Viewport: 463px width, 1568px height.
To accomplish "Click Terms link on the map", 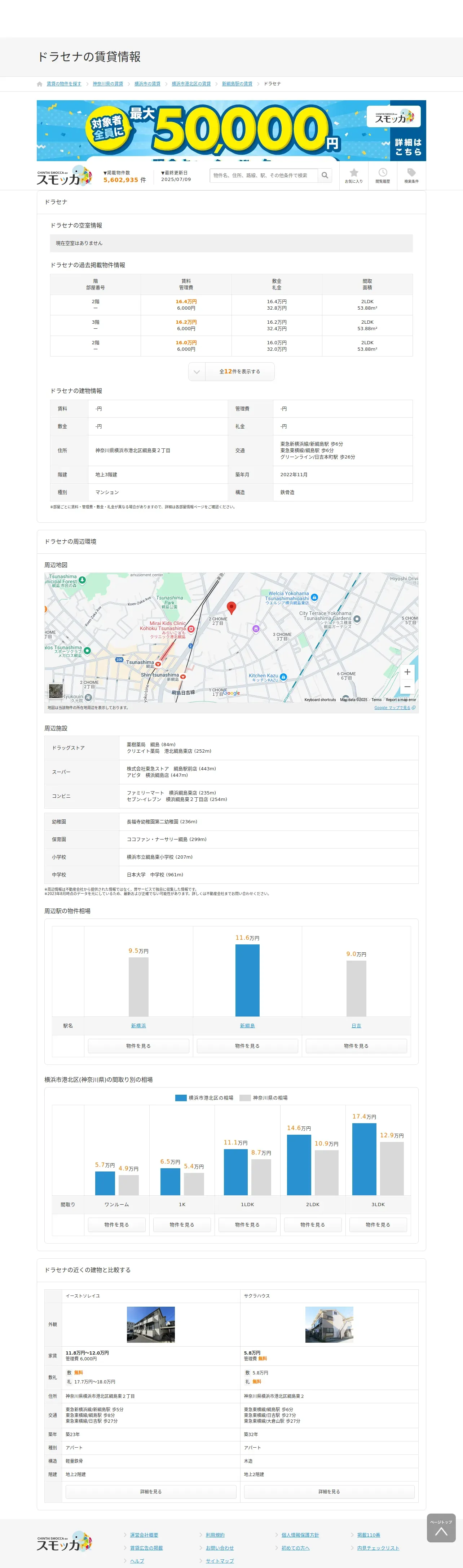I will tap(376, 700).
